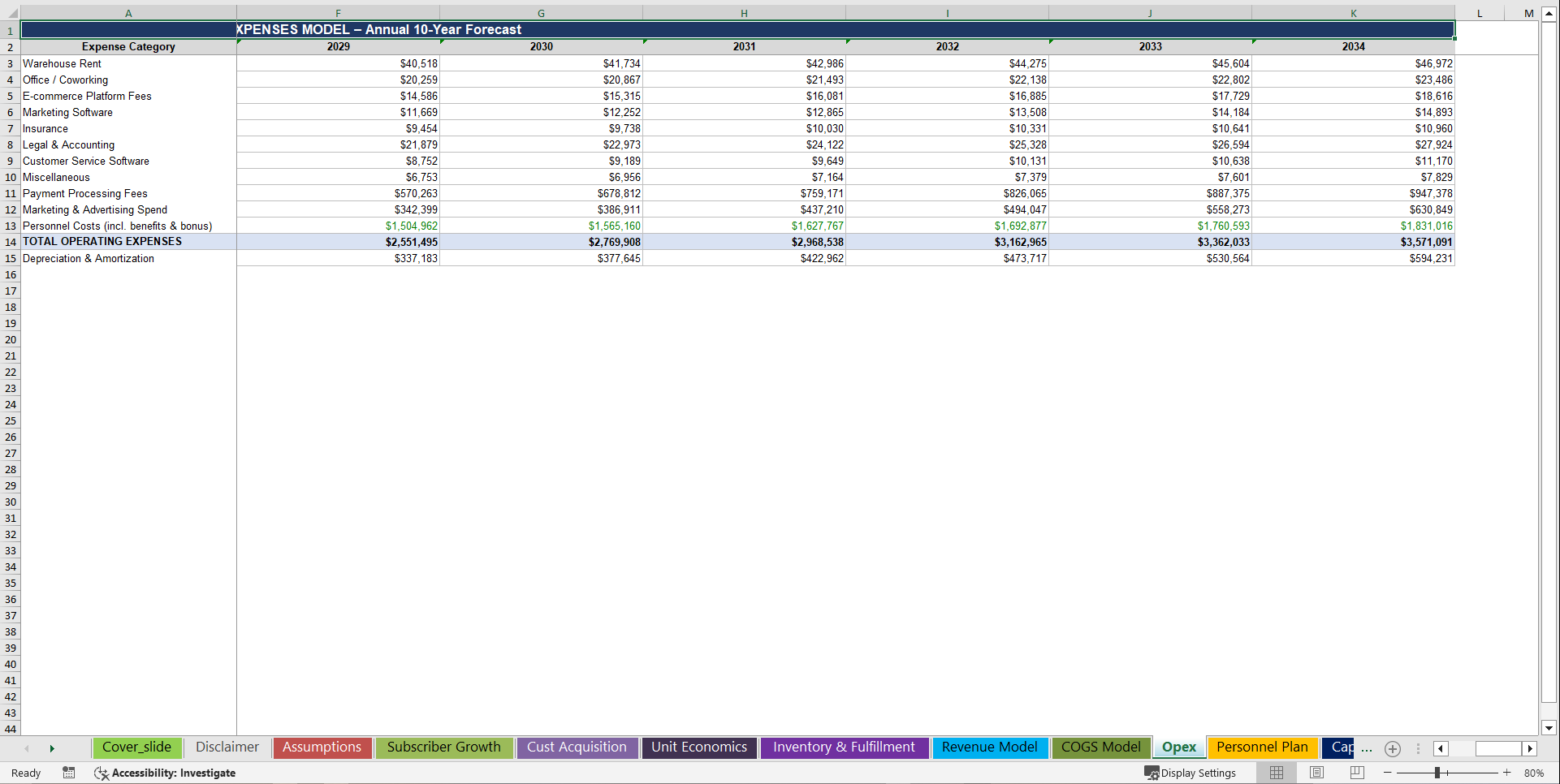1560x784 pixels.
Task: Open the Assumptions sheet tab
Action: [x=322, y=747]
